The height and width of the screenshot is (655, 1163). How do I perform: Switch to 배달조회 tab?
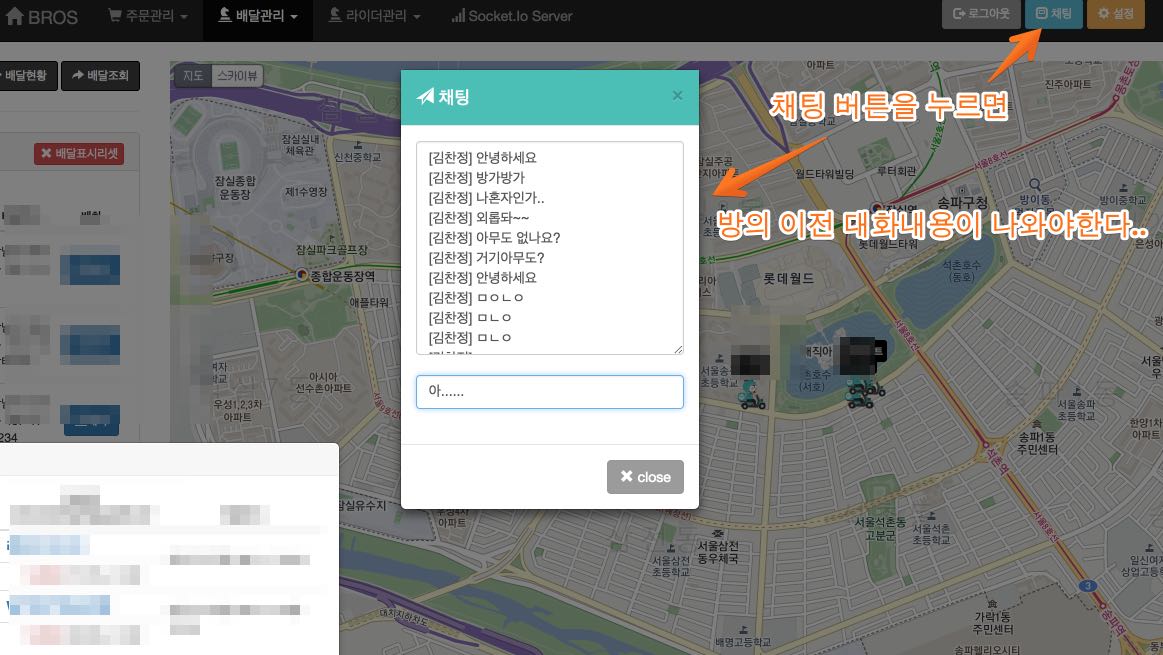(100, 75)
